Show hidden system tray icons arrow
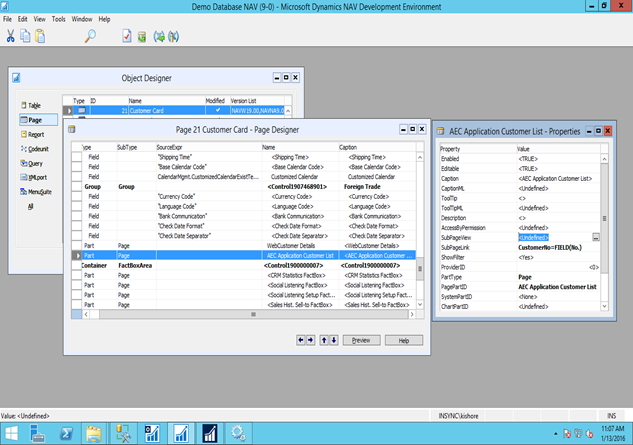Image resolution: width=633 pixels, height=445 pixels. (x=556, y=434)
